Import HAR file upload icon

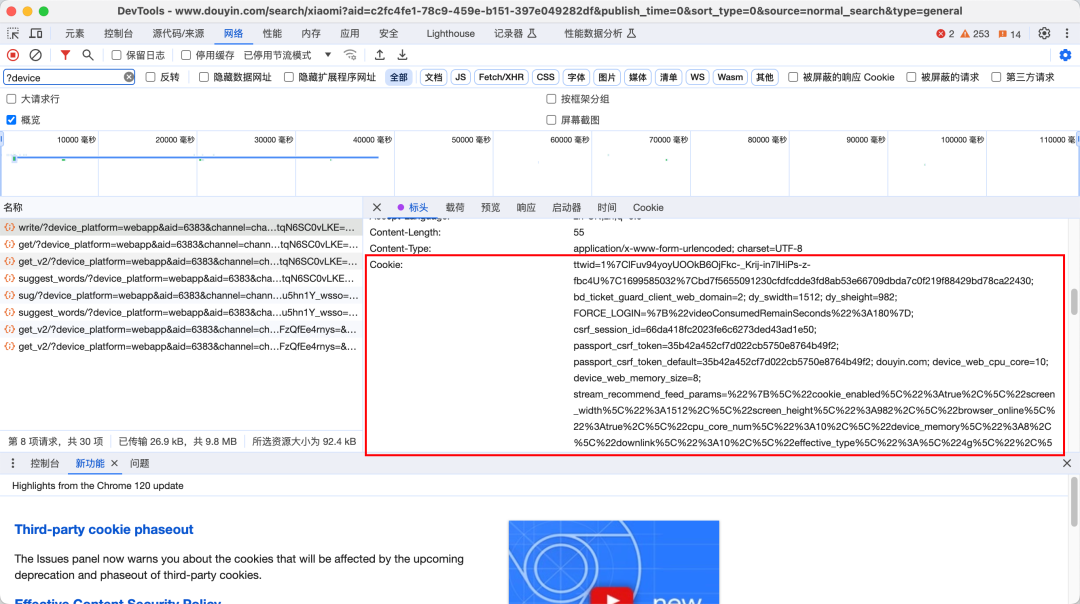(x=380, y=55)
